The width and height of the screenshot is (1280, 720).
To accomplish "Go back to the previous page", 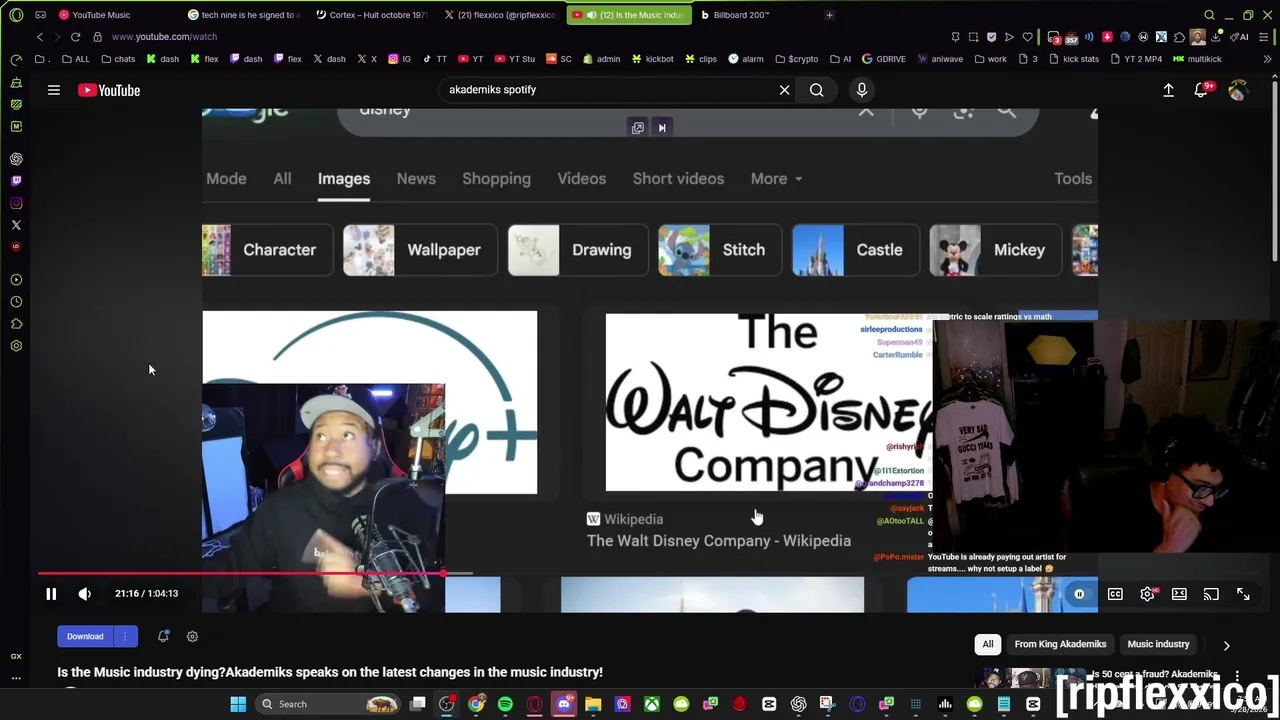I will (x=40, y=37).
